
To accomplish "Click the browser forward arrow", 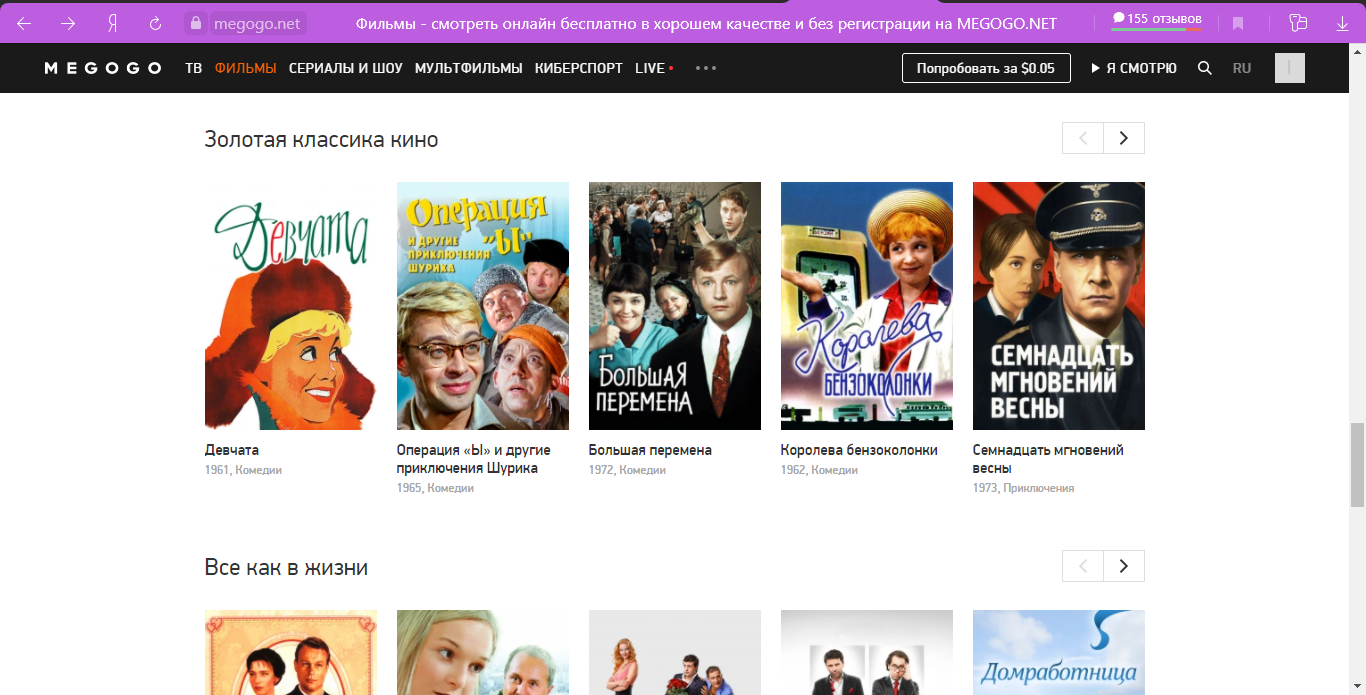I will [x=68, y=23].
